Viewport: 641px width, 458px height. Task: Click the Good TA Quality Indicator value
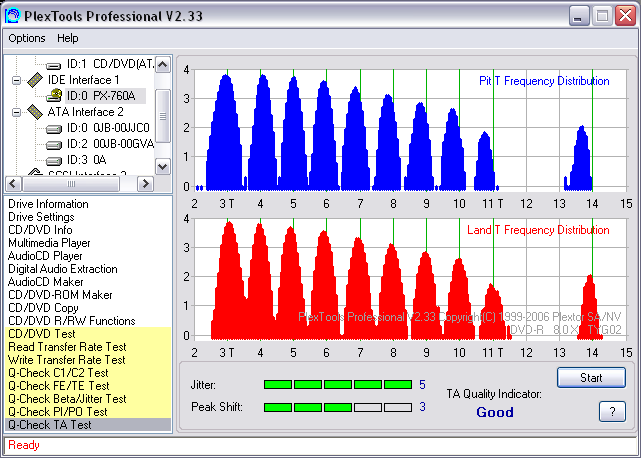coord(495,412)
